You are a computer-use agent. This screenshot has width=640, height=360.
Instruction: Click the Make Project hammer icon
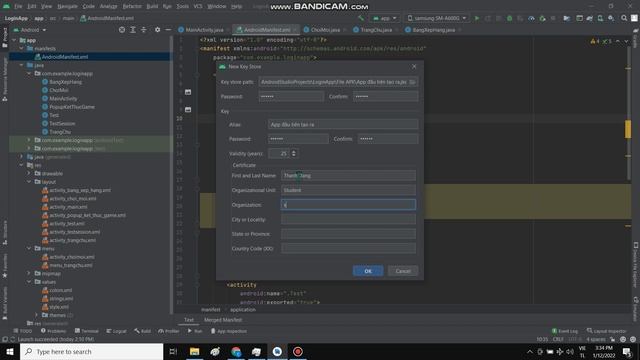[x=361, y=18]
